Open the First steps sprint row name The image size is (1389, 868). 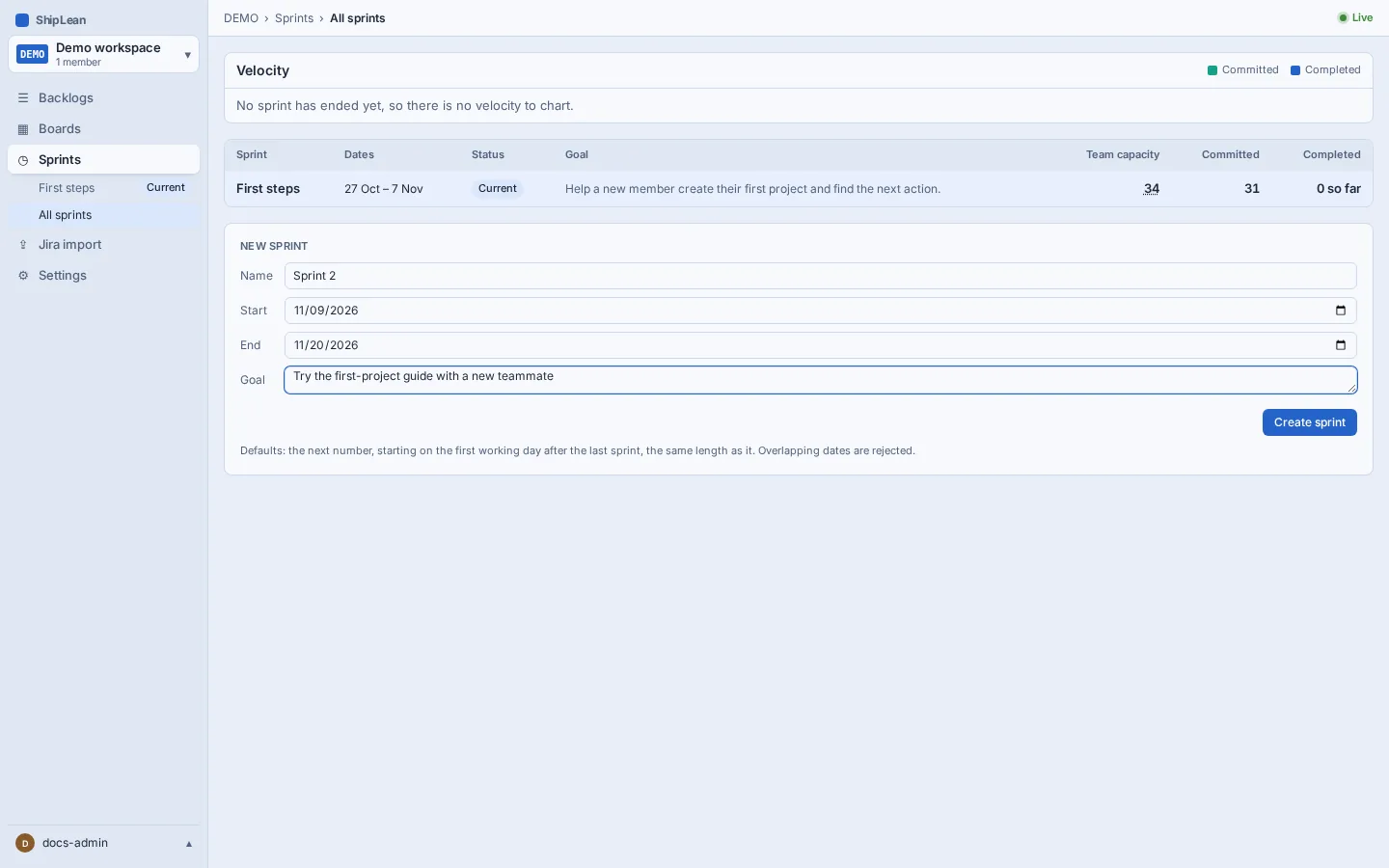[x=268, y=189]
